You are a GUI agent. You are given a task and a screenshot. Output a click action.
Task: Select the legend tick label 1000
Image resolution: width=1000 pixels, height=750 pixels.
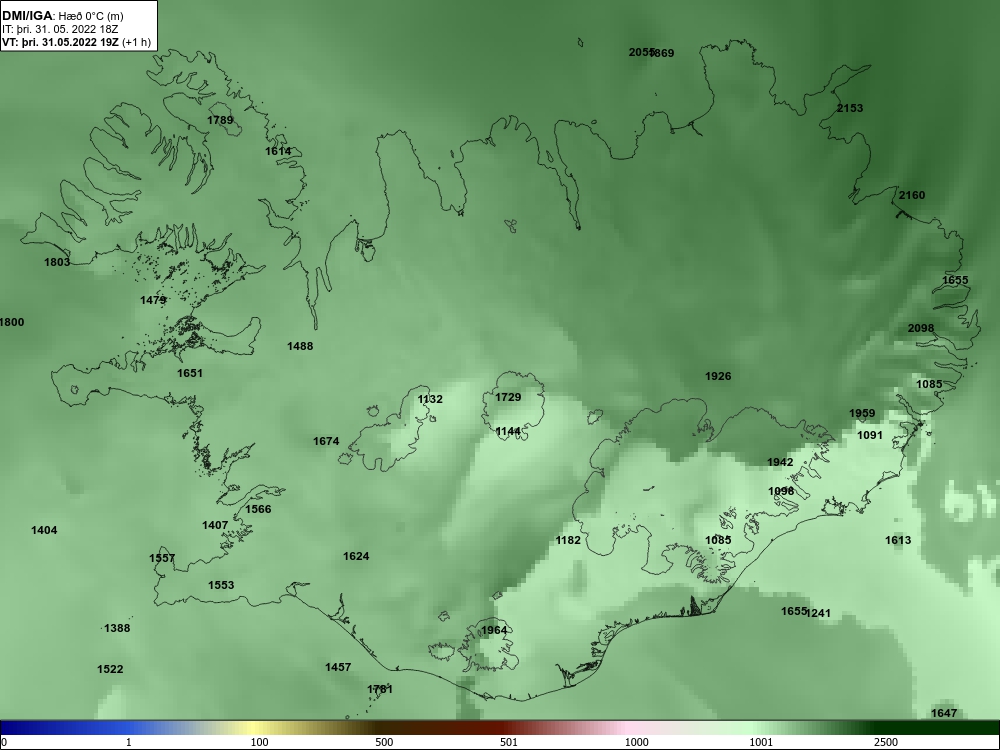(x=636, y=742)
